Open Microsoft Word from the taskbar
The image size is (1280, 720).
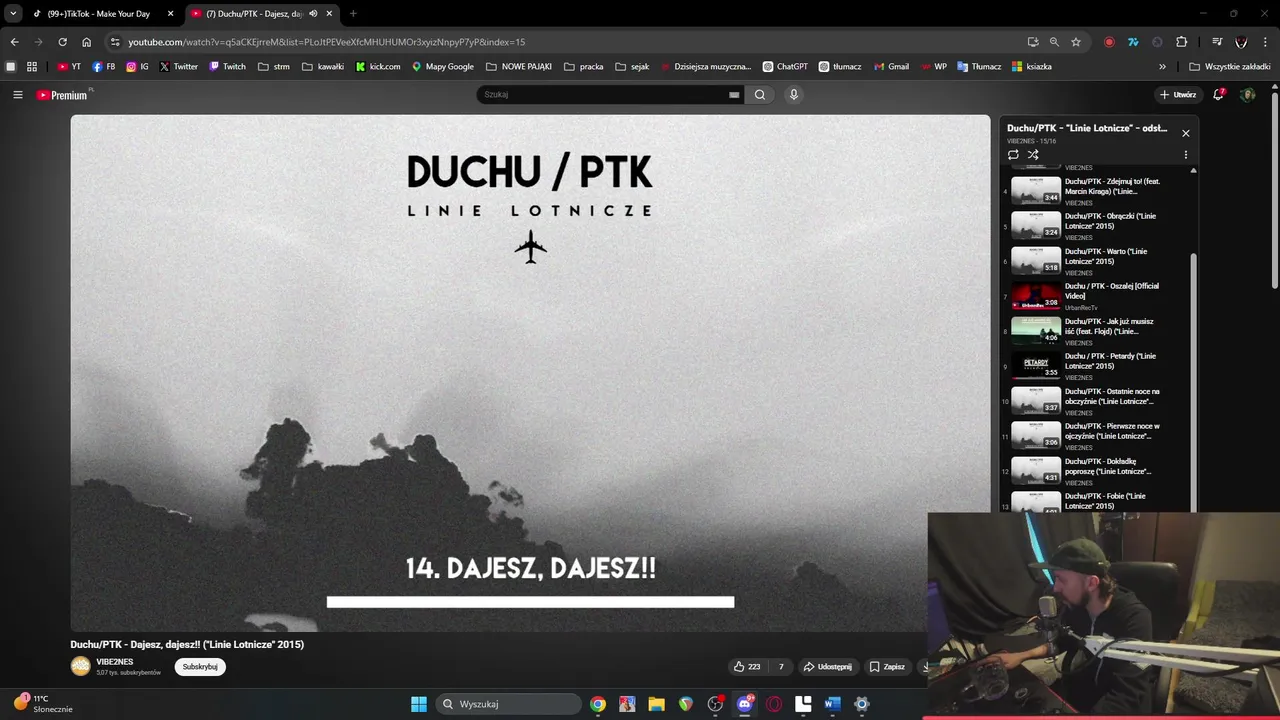click(832, 704)
